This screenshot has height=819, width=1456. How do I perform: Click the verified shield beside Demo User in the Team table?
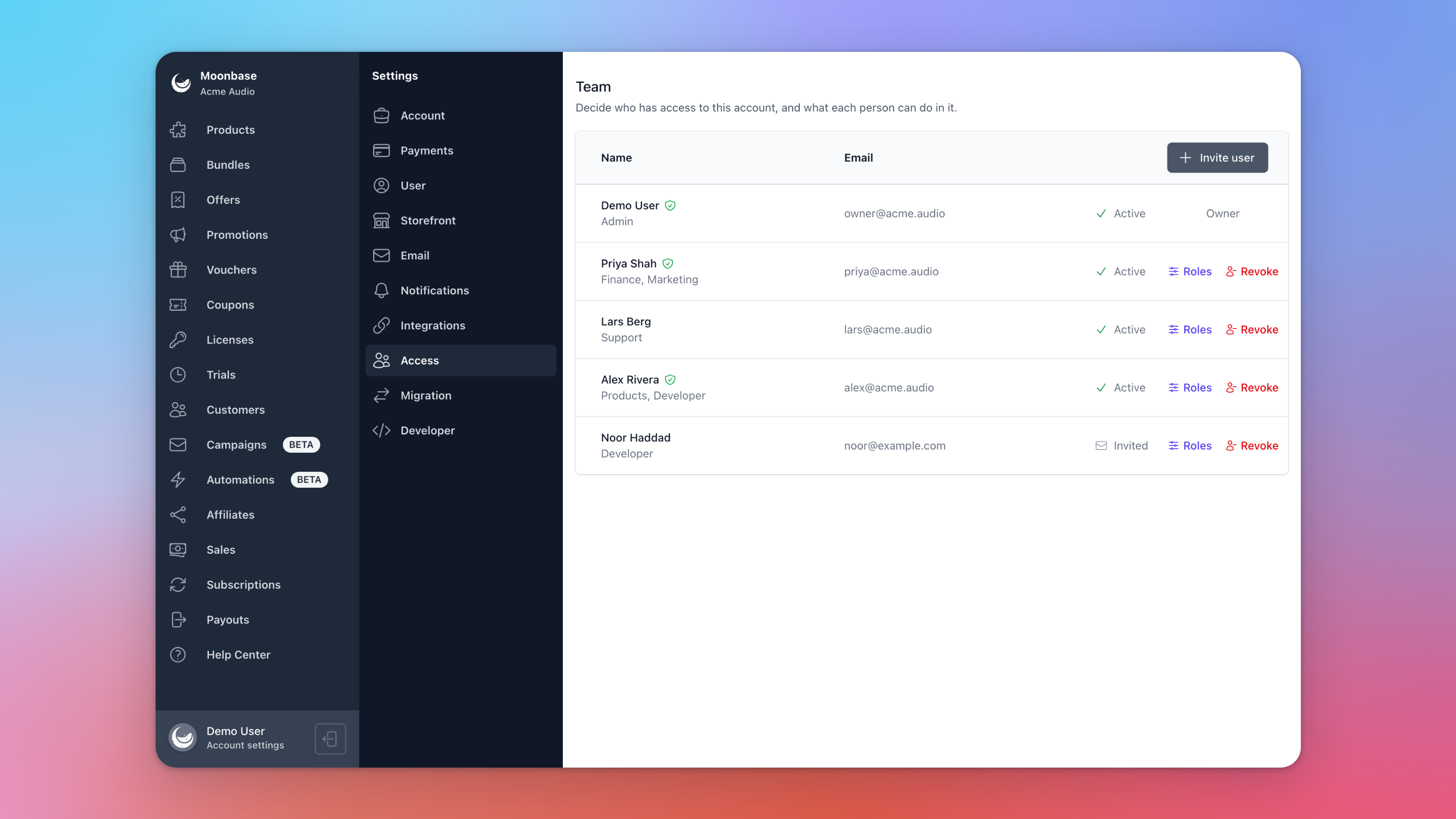670,206
